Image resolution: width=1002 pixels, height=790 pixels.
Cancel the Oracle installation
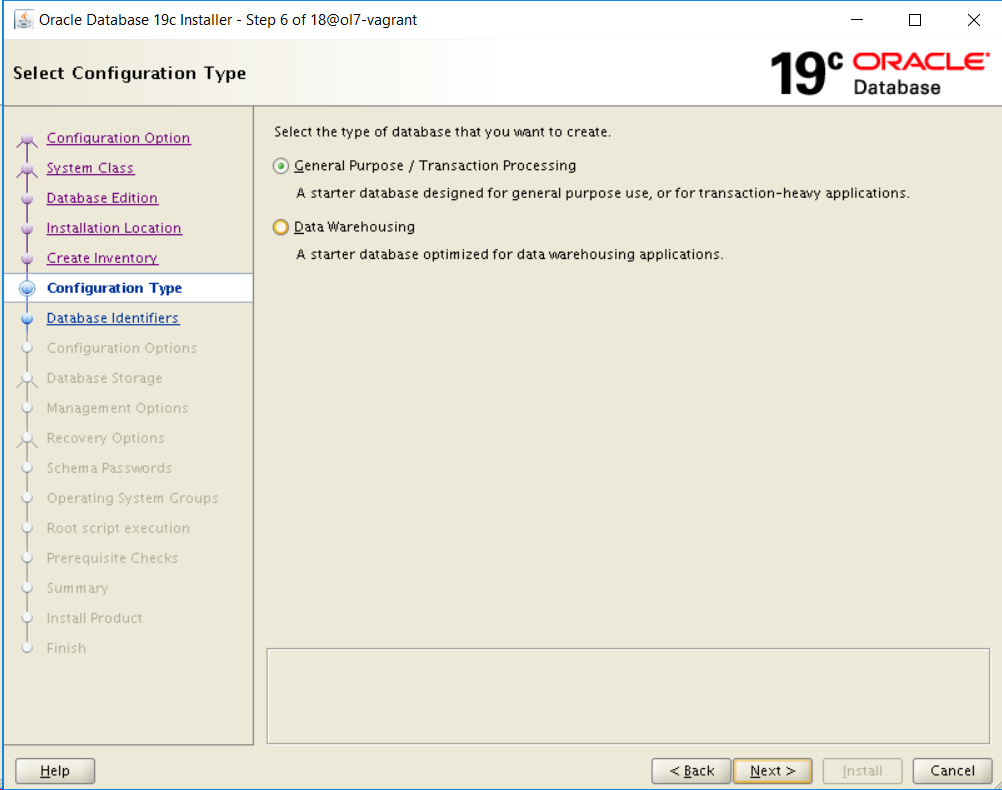coord(952,771)
